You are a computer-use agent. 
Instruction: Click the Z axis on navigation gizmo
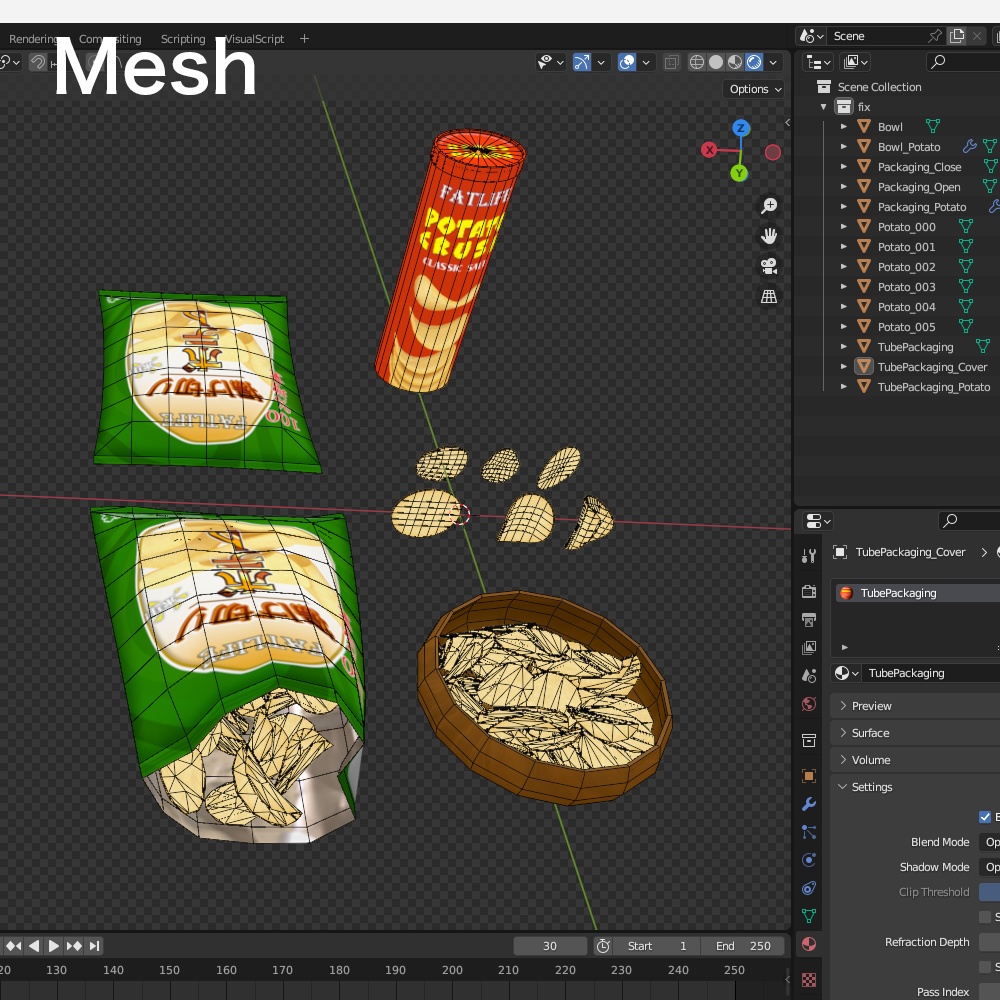(x=740, y=128)
